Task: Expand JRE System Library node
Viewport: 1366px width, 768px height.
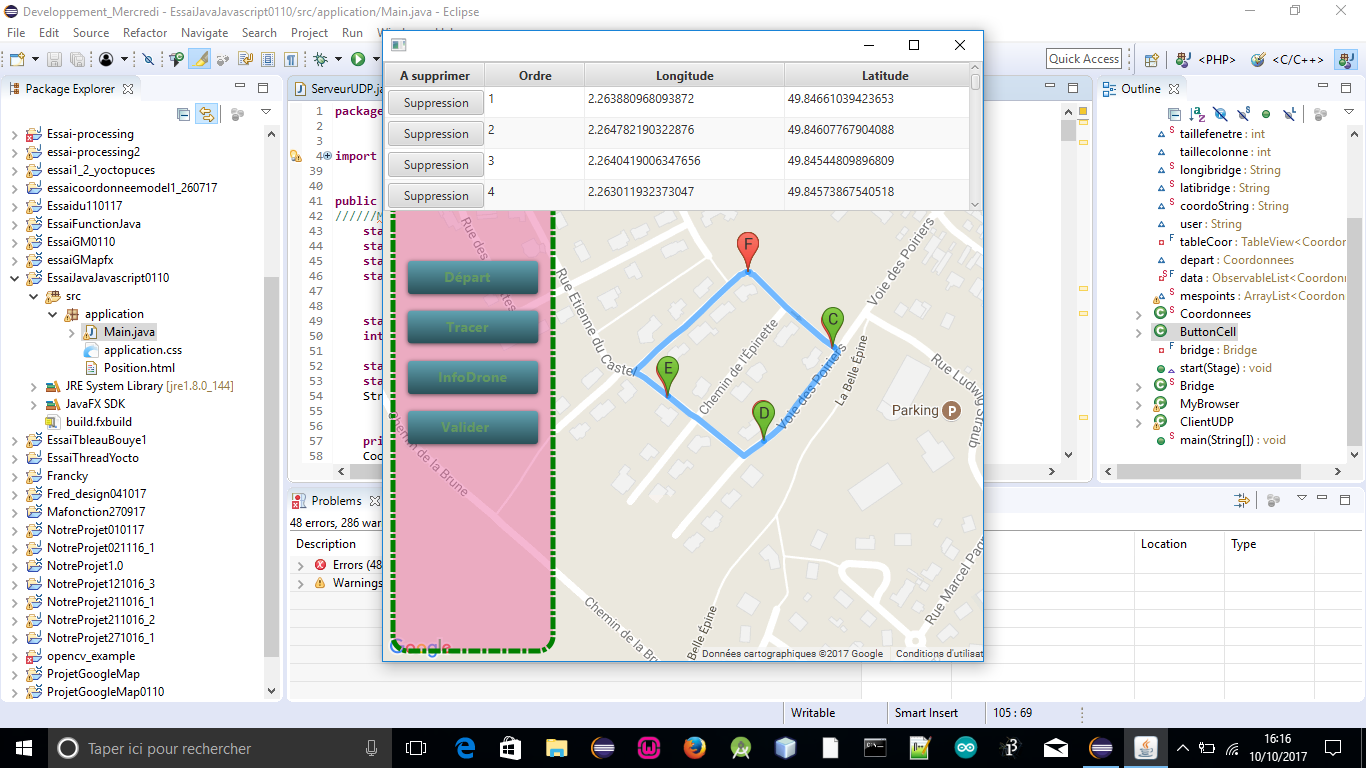Action: pos(33,386)
